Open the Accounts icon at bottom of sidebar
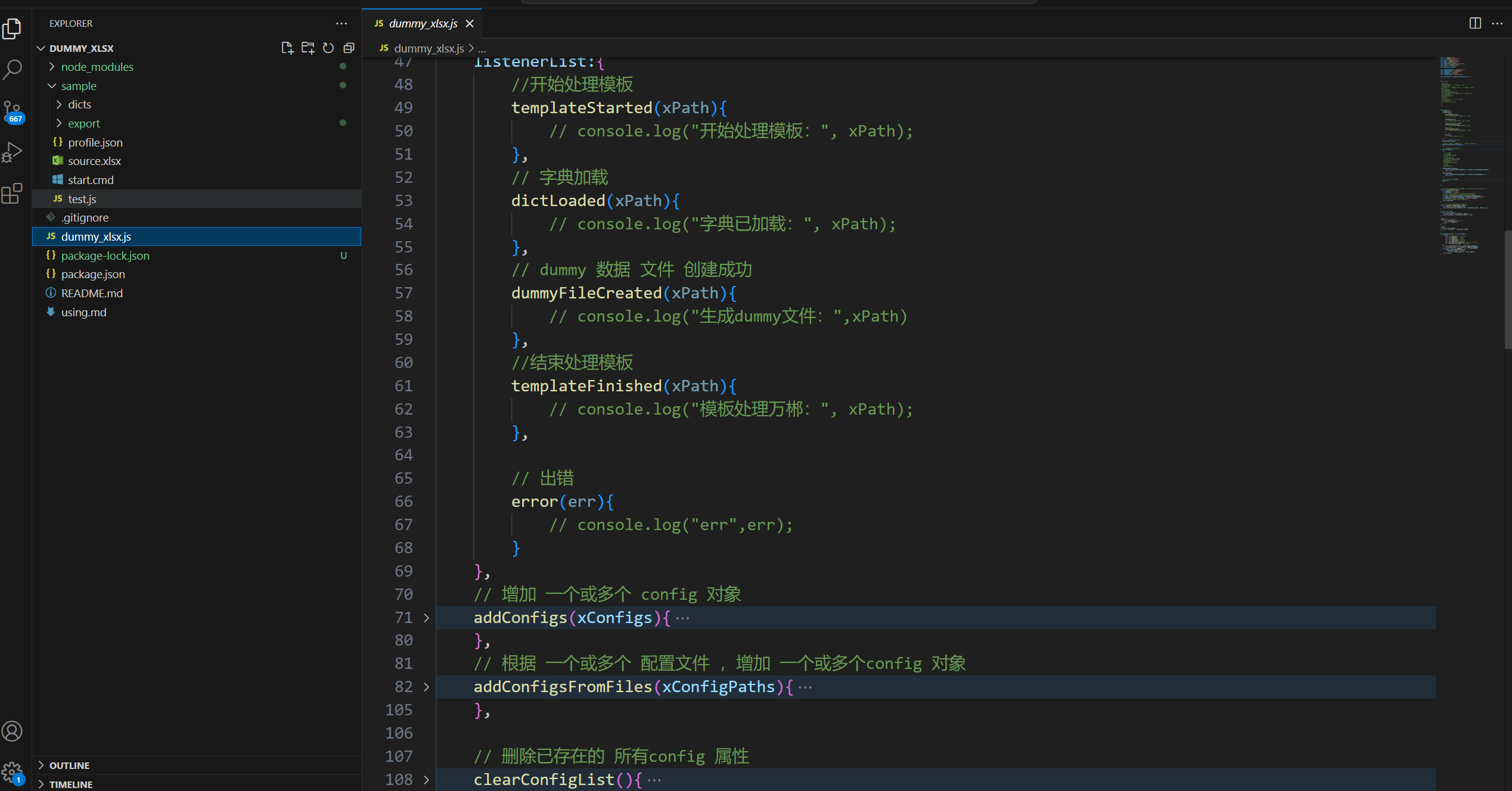1512x791 pixels. pyautogui.click(x=14, y=731)
